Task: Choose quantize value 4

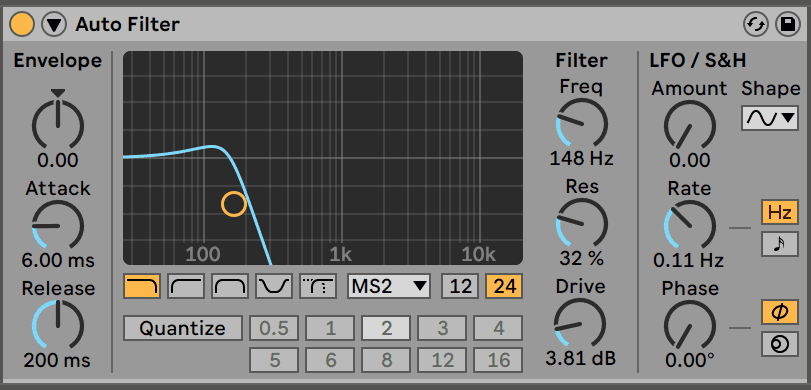Action: pyautogui.click(x=498, y=328)
